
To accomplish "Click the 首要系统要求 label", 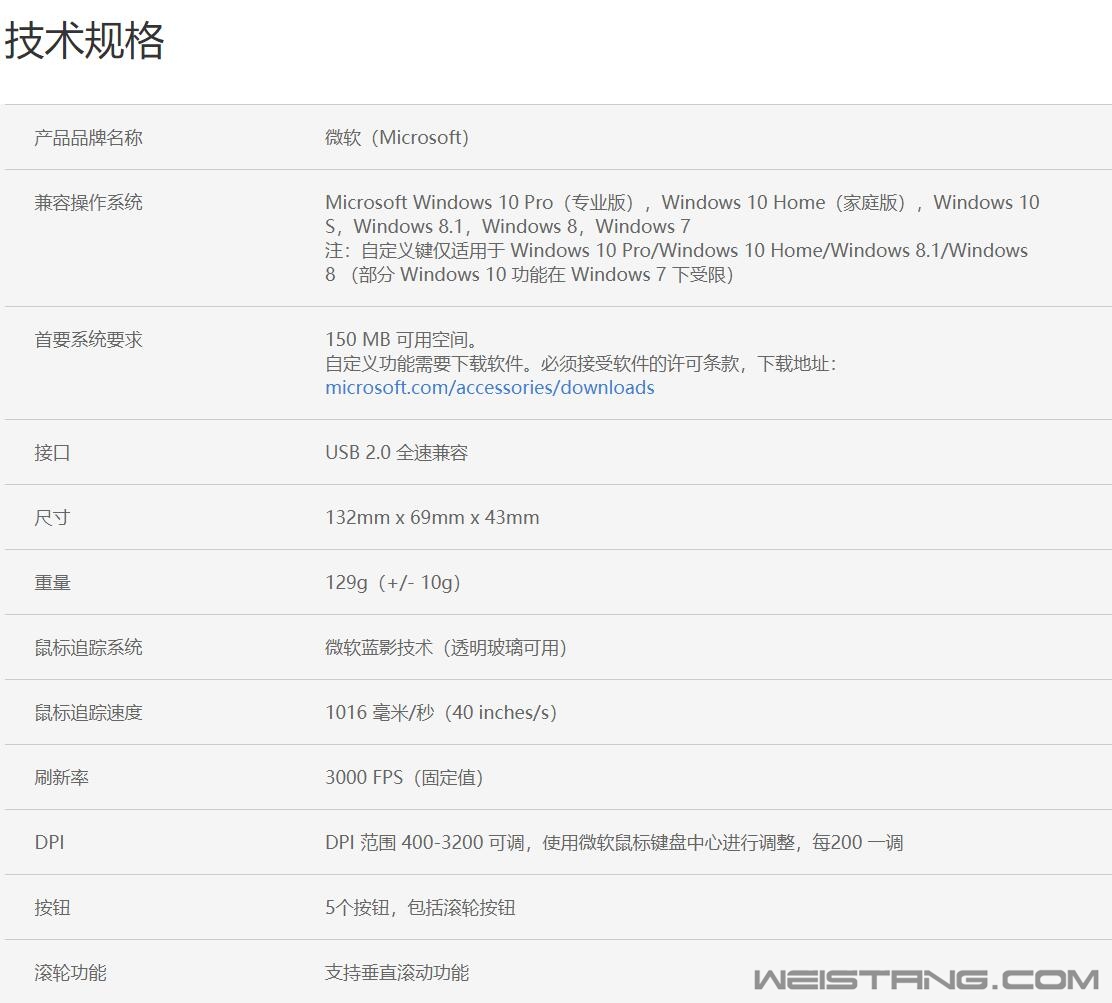I will click(89, 340).
